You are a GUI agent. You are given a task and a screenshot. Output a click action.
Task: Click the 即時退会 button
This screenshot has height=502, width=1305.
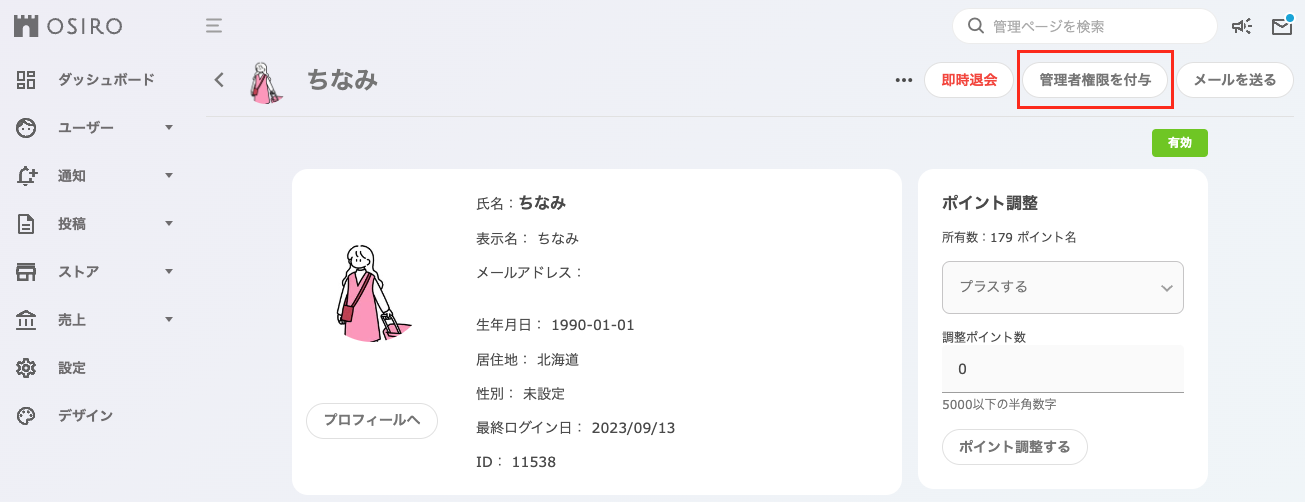point(969,81)
